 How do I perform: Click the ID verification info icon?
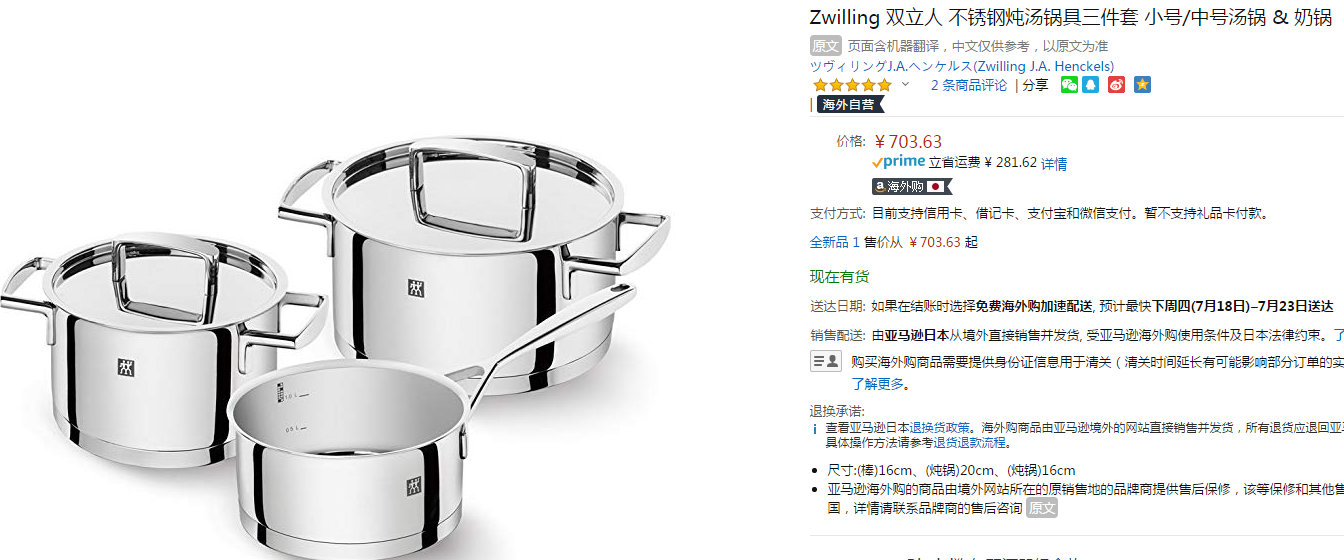click(x=825, y=361)
